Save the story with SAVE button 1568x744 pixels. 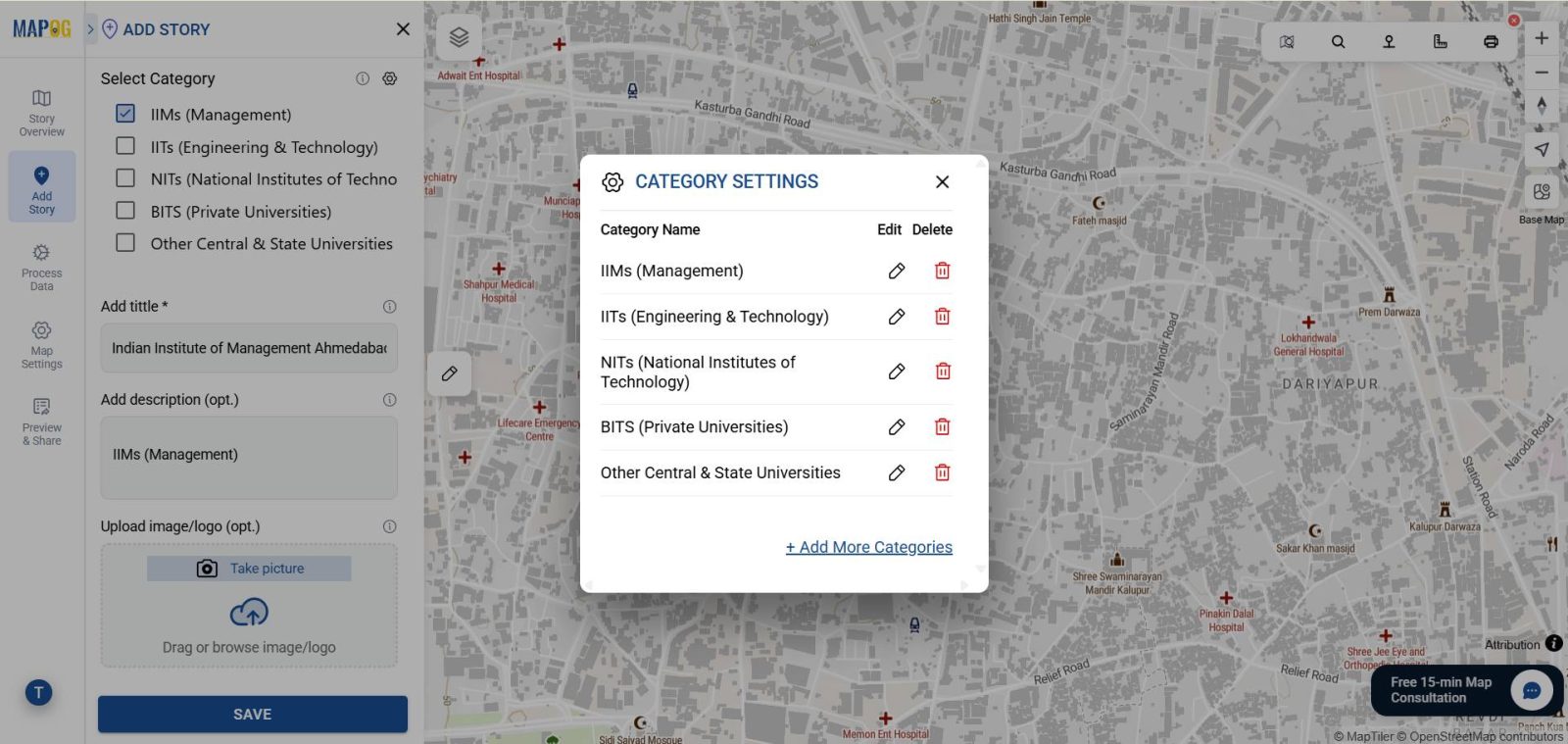[253, 715]
